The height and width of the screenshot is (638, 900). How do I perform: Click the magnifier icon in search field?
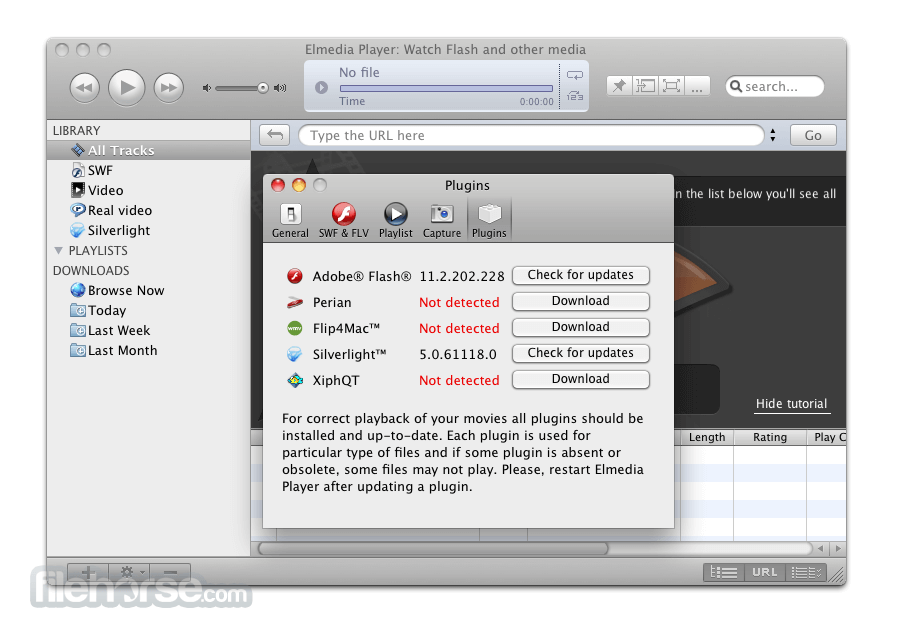pos(736,86)
